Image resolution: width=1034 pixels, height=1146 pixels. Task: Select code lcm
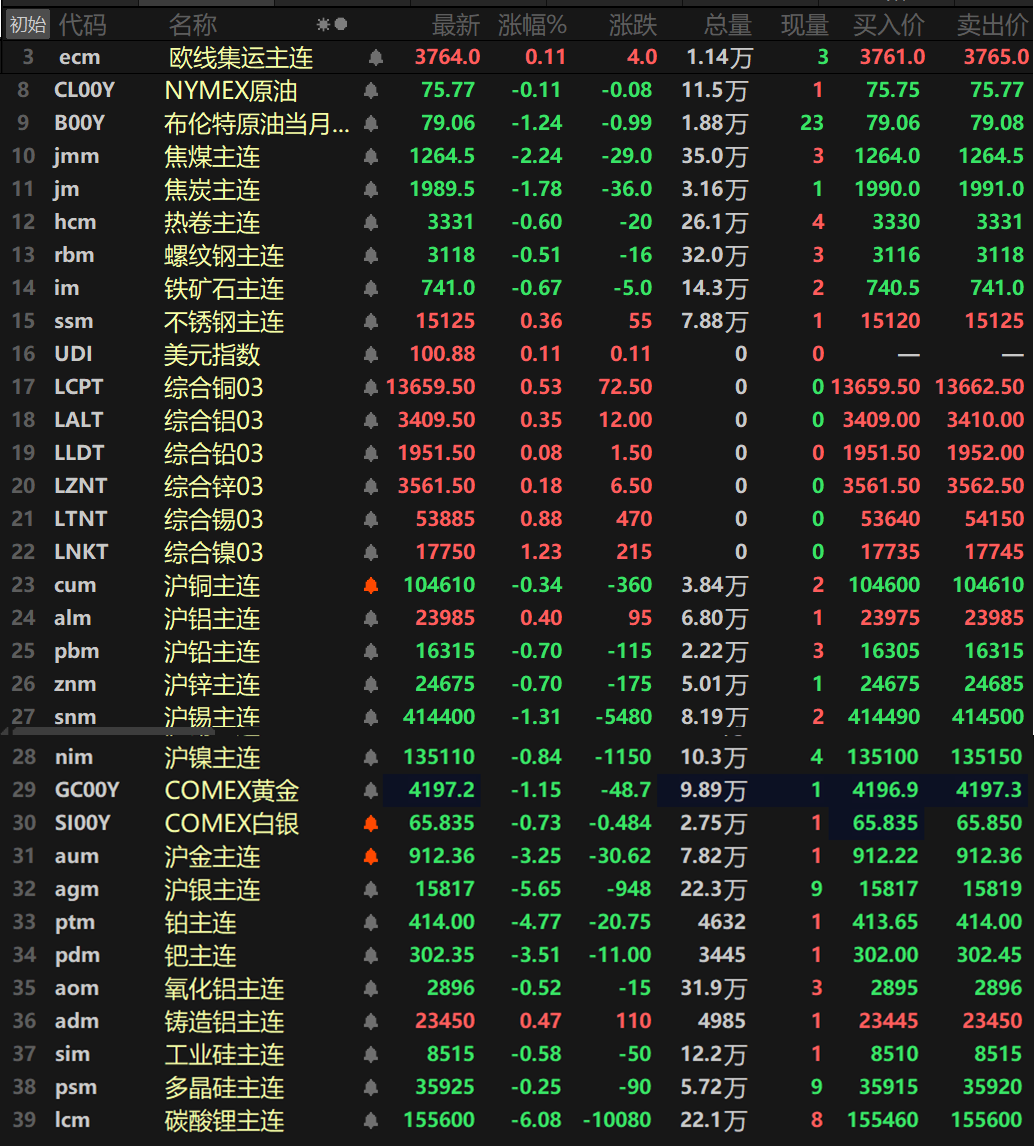(x=72, y=1120)
